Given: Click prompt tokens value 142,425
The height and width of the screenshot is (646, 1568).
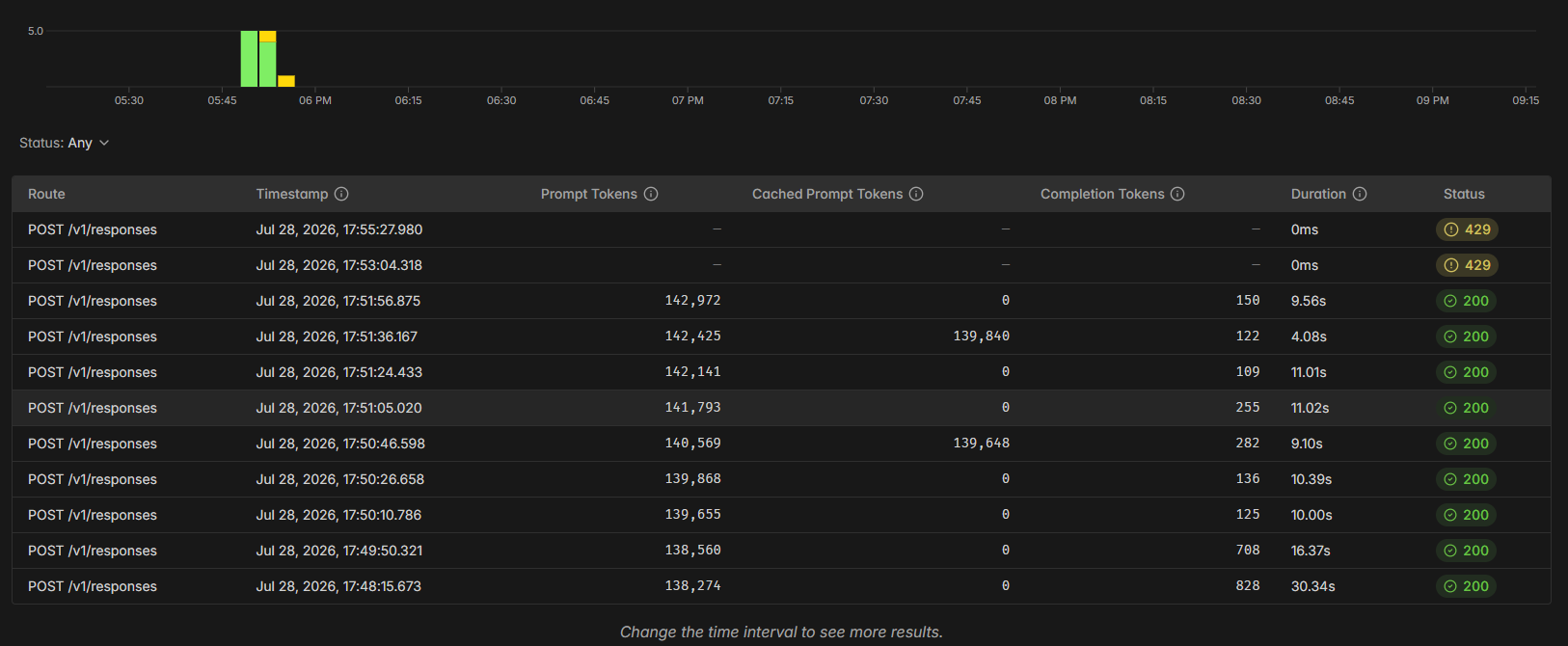Looking at the screenshot, I should (692, 336).
